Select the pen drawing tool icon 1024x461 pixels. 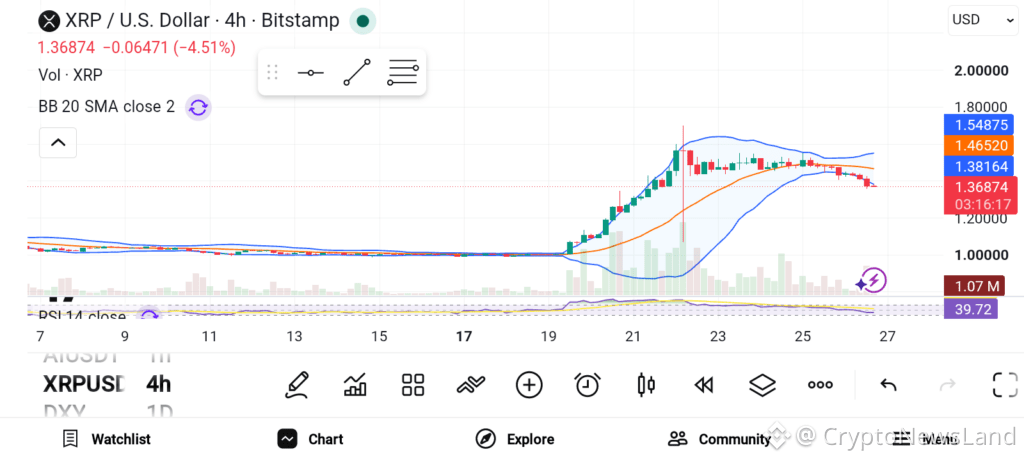[297, 385]
